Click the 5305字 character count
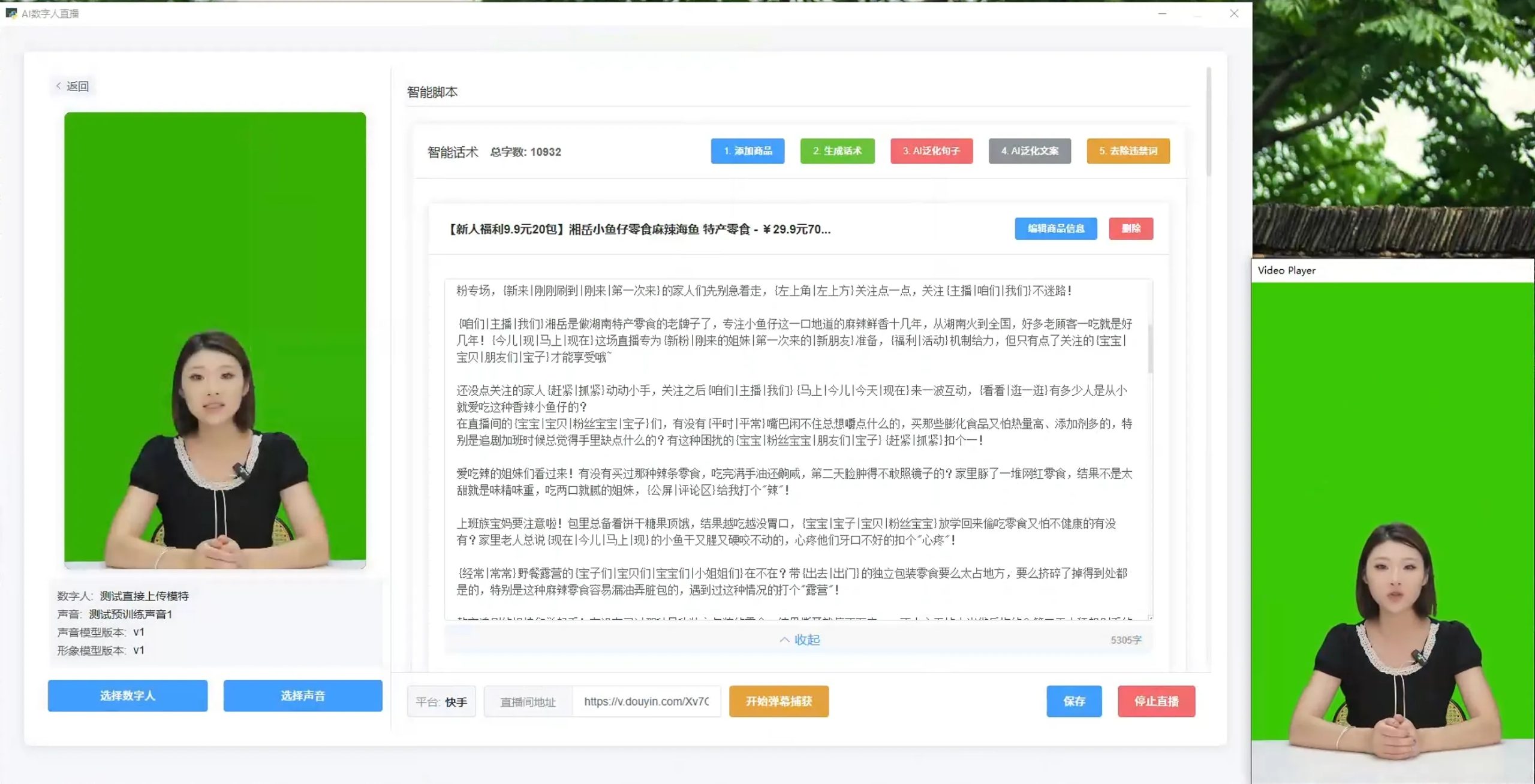Screen dimensions: 1535x784 coord(1125,640)
